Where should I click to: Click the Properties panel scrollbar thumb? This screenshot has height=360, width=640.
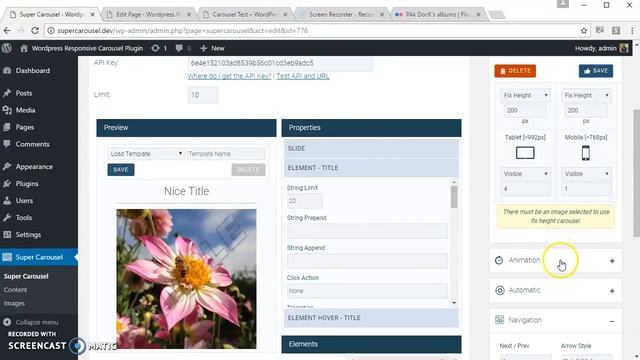[454, 197]
